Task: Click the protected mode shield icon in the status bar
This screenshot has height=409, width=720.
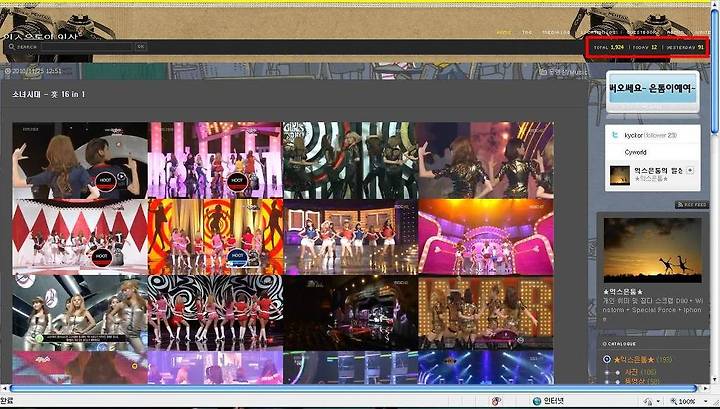Action: [x=648, y=402]
